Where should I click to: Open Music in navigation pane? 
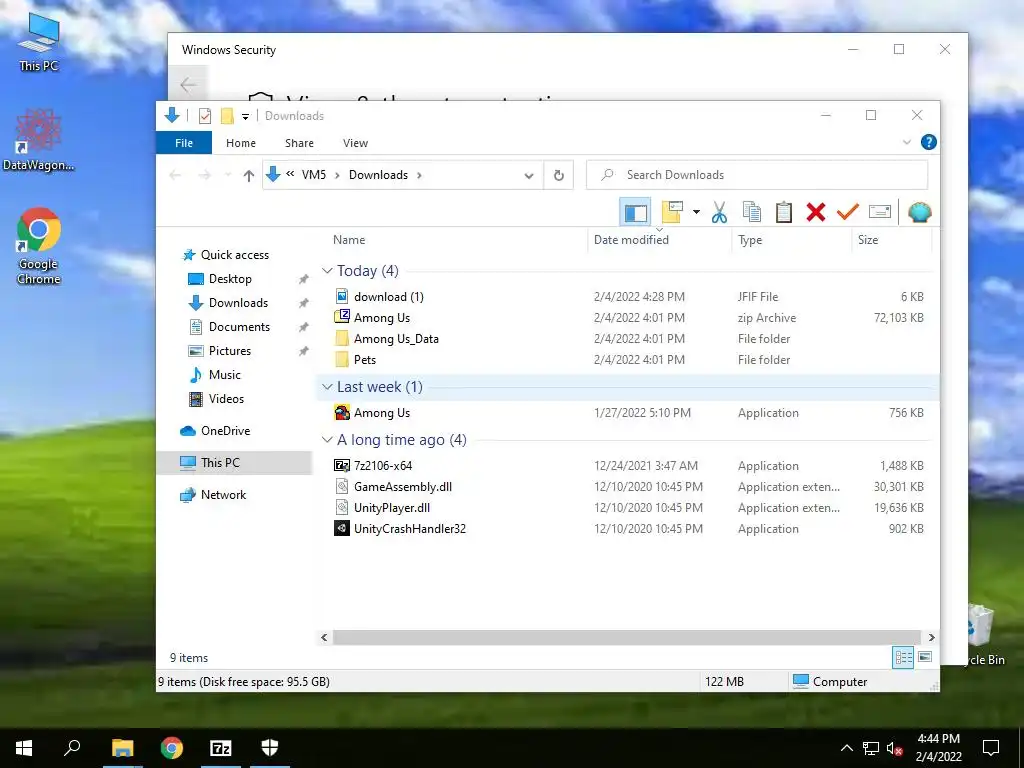[224, 375]
